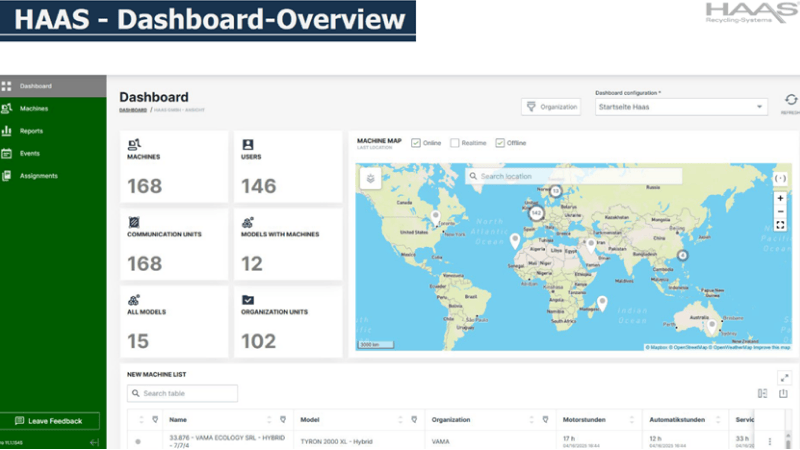
Task: Open the map layers selector icon
Action: (x=372, y=178)
